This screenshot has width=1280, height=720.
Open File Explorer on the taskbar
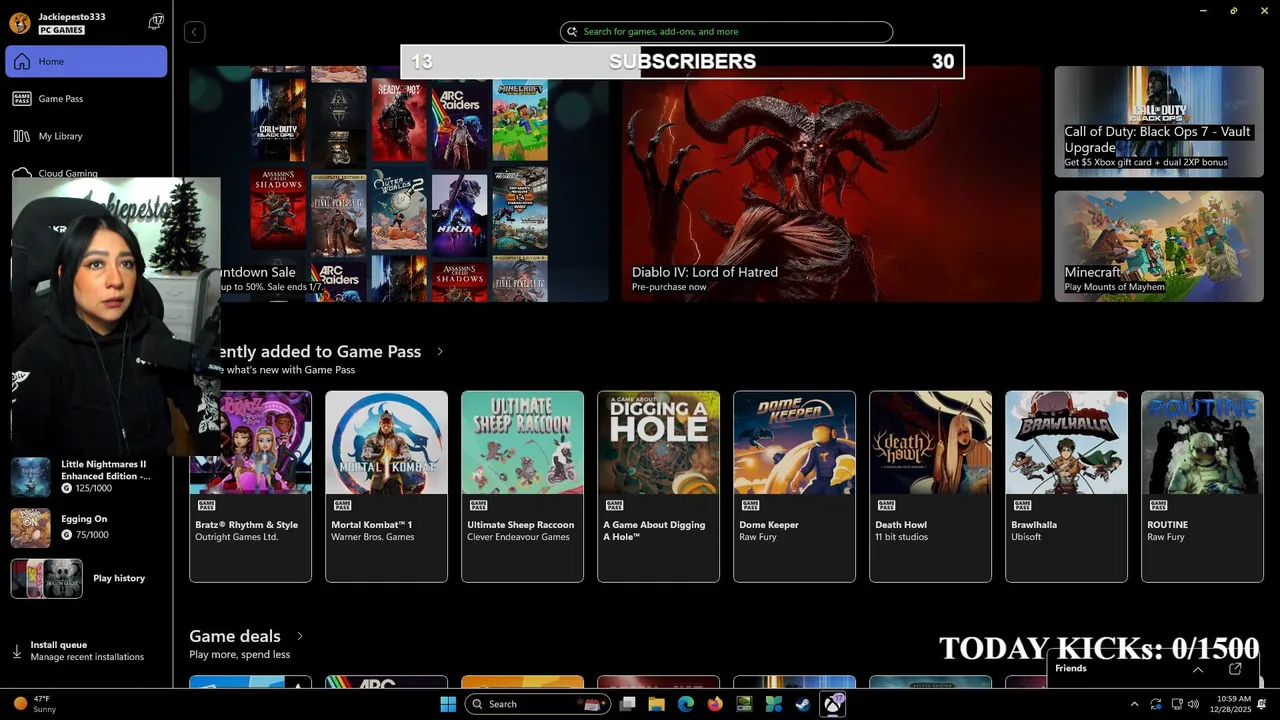[656, 704]
